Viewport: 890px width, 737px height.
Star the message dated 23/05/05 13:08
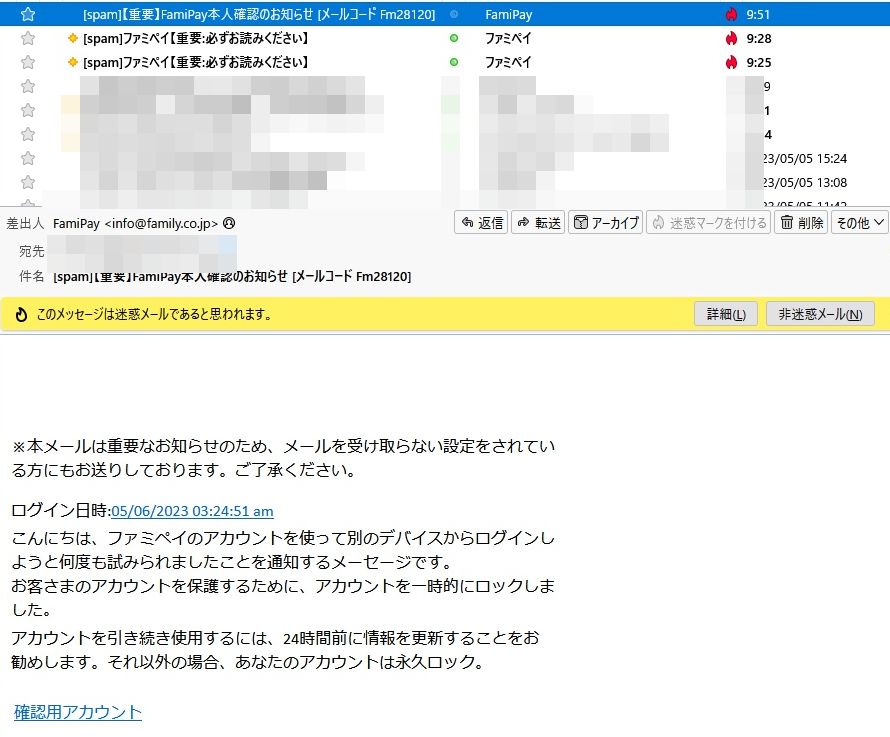27,182
